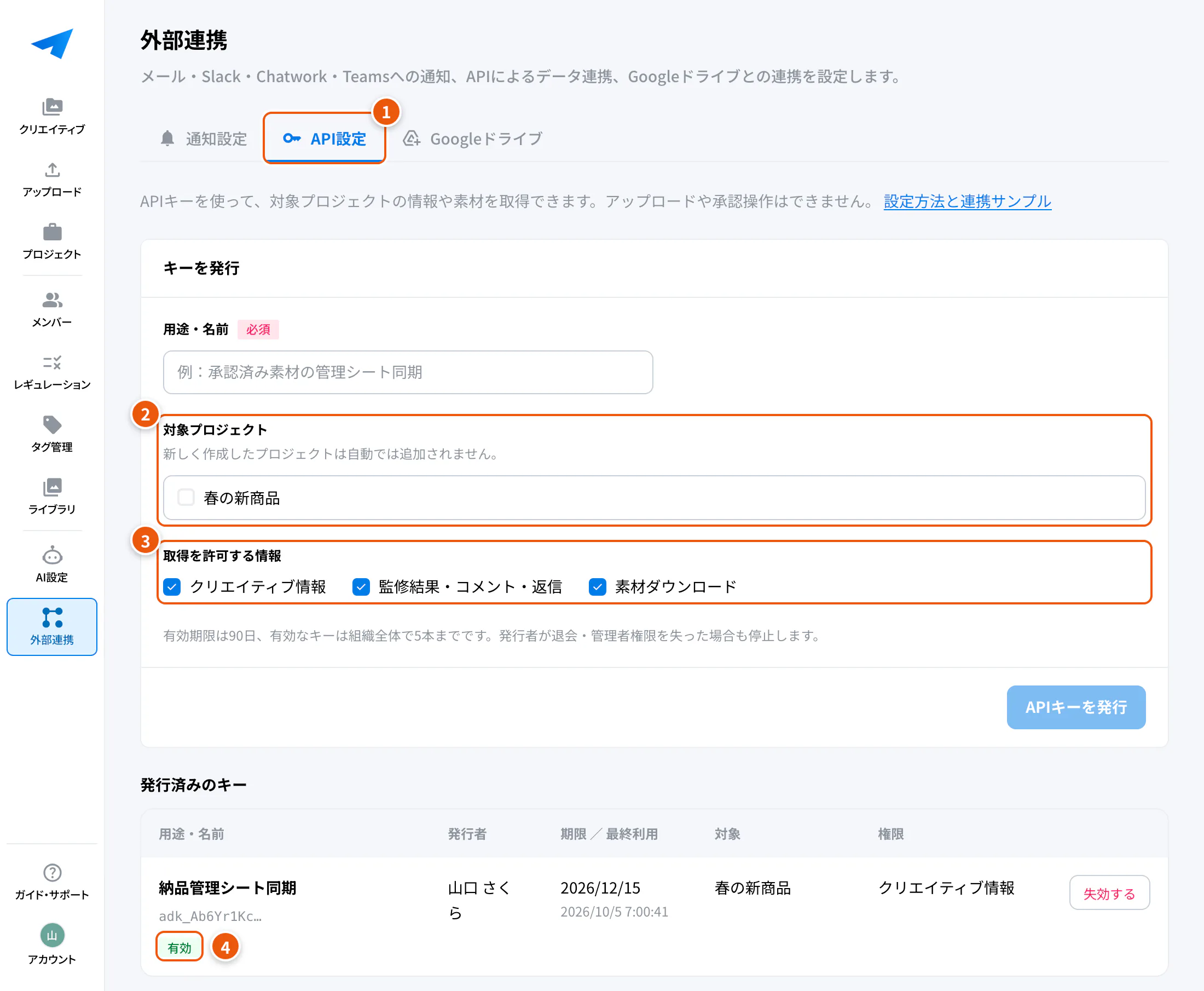This screenshot has height=991, width=1204.
Task: Check the 春の新商品 project checkbox
Action: tap(186, 498)
